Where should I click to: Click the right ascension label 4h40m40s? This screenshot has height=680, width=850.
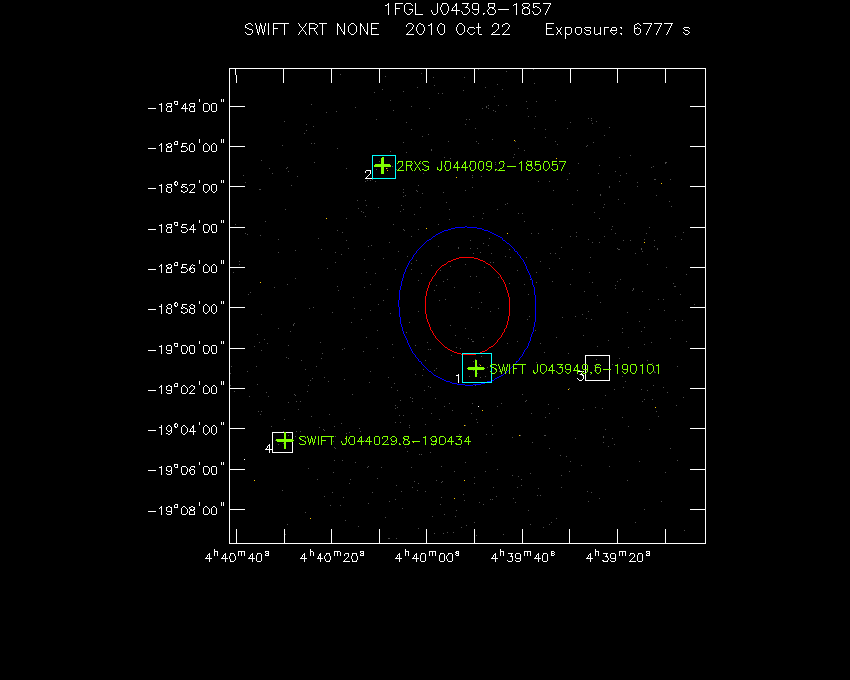click(x=237, y=556)
